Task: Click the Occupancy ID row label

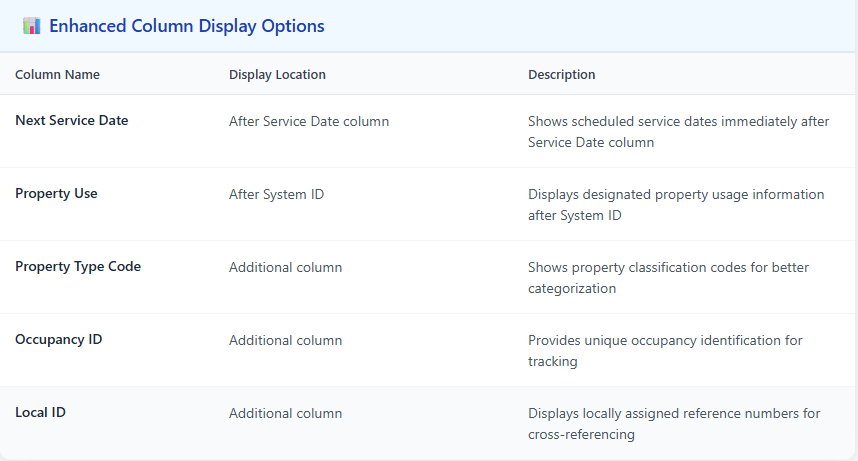Action: pos(59,339)
